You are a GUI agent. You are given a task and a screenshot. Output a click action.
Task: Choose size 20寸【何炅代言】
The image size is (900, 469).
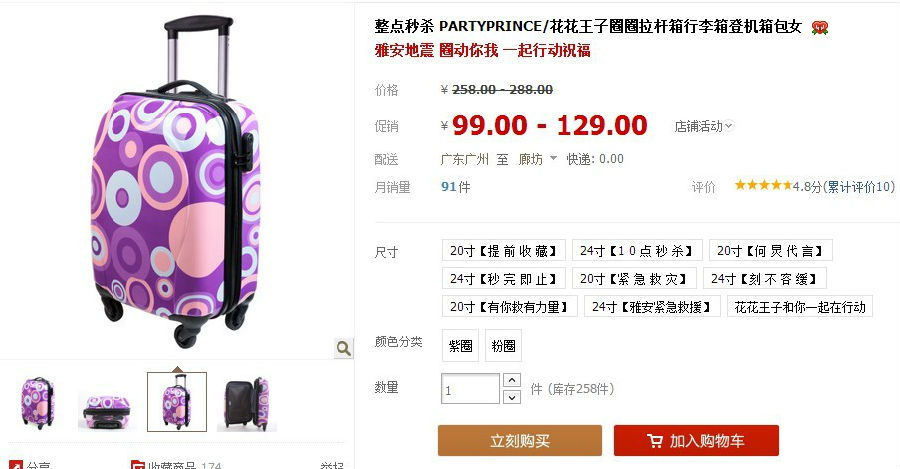[x=771, y=251]
